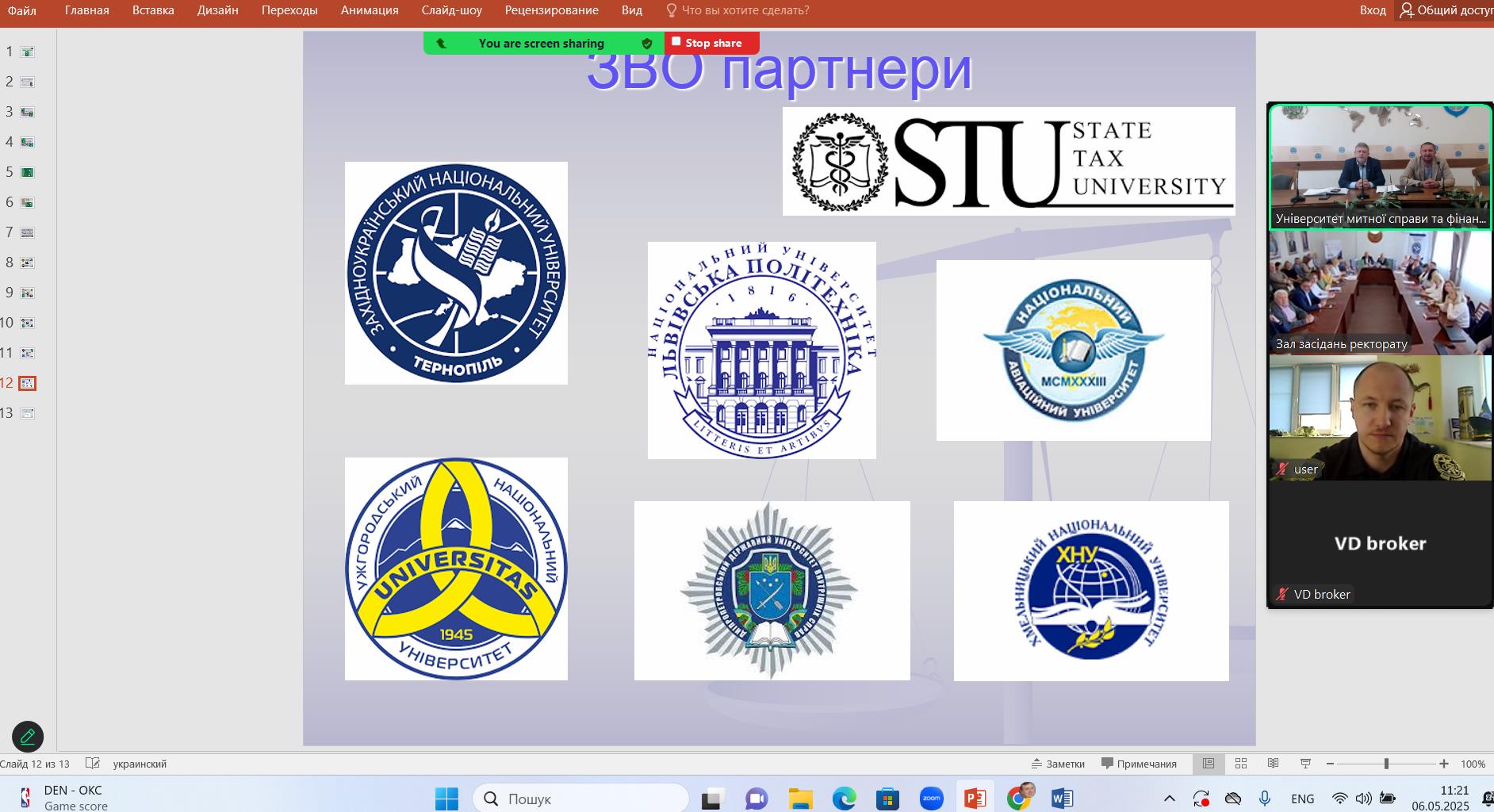This screenshot has height=812, width=1494.
Task: Select slide 5 thumbnail
Action: (27, 173)
